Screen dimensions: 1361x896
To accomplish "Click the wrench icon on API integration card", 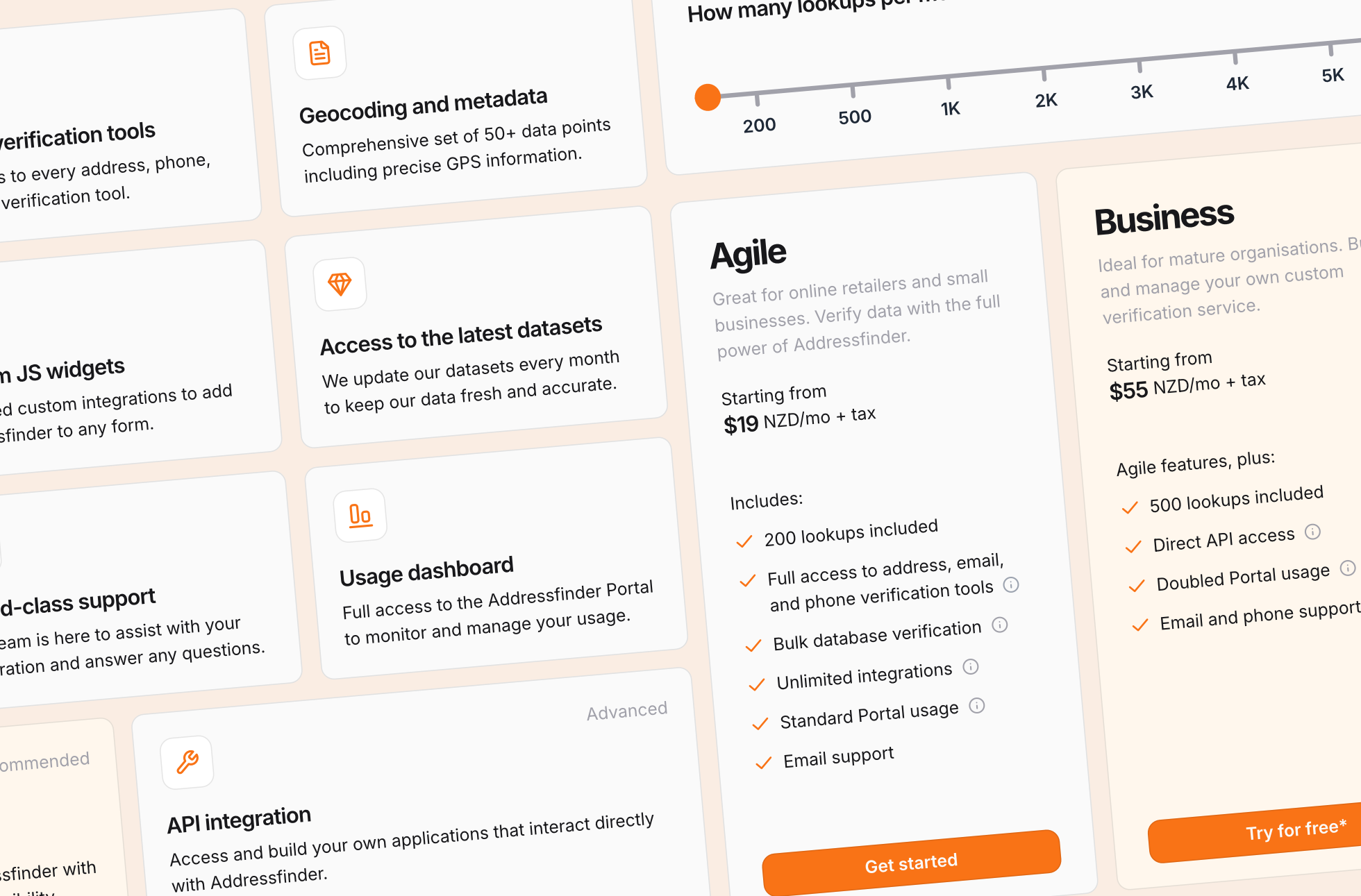I will pos(187,762).
